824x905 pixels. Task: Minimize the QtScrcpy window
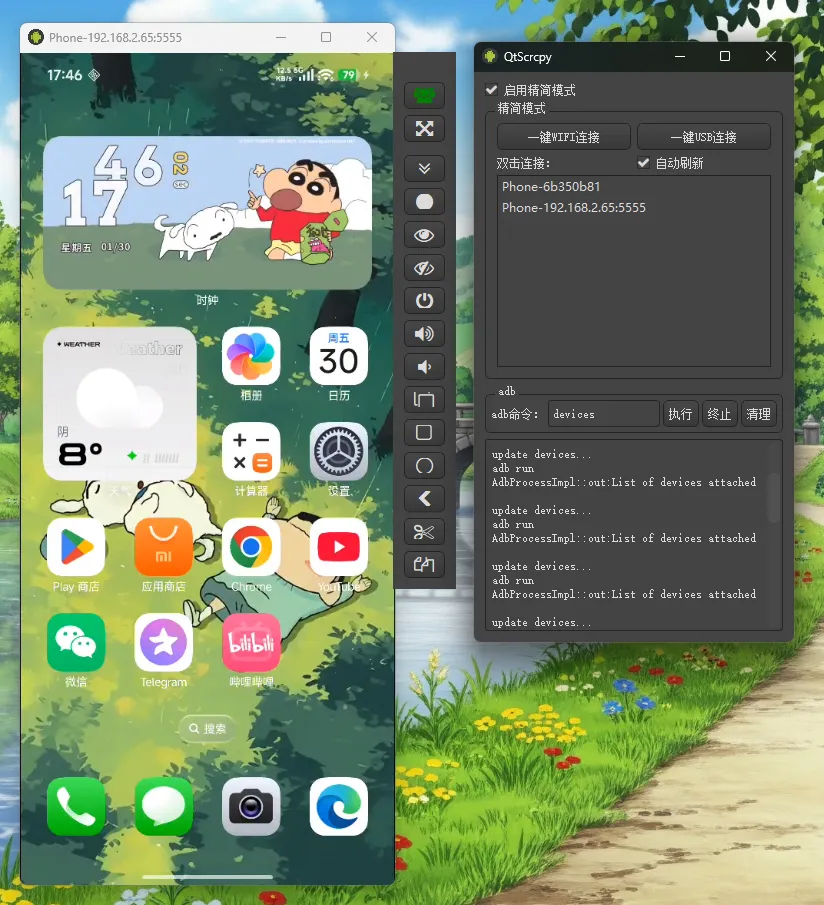680,56
